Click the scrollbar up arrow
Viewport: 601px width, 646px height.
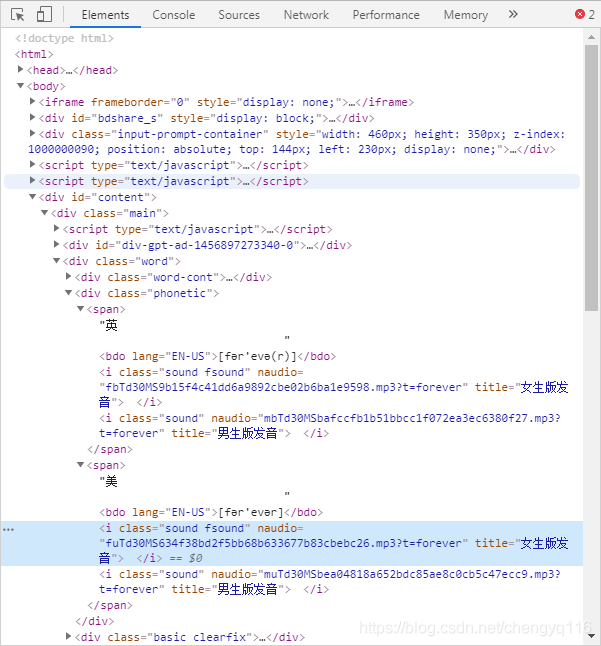point(592,37)
